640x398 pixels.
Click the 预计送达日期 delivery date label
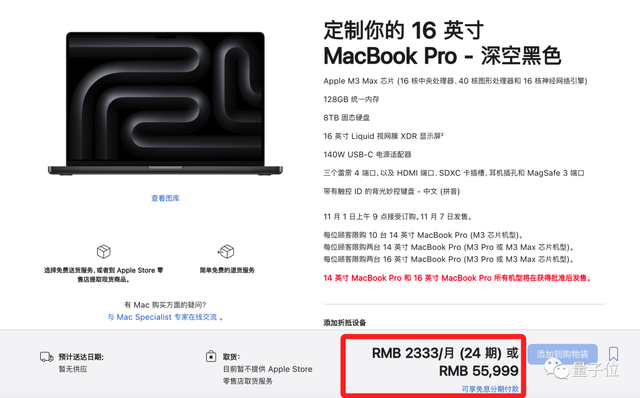pos(81,357)
